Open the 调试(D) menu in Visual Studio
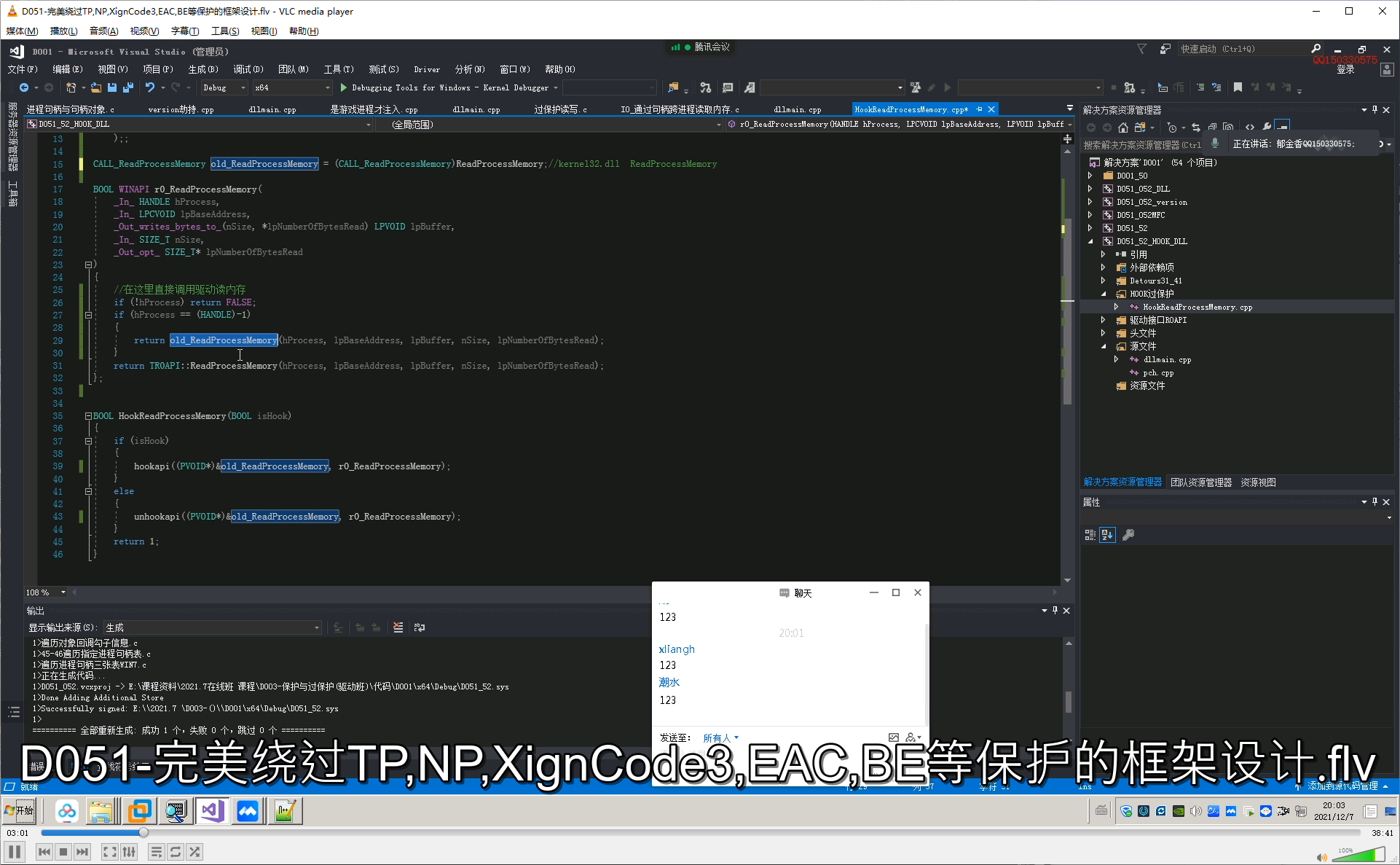1400x865 pixels. tap(248, 69)
